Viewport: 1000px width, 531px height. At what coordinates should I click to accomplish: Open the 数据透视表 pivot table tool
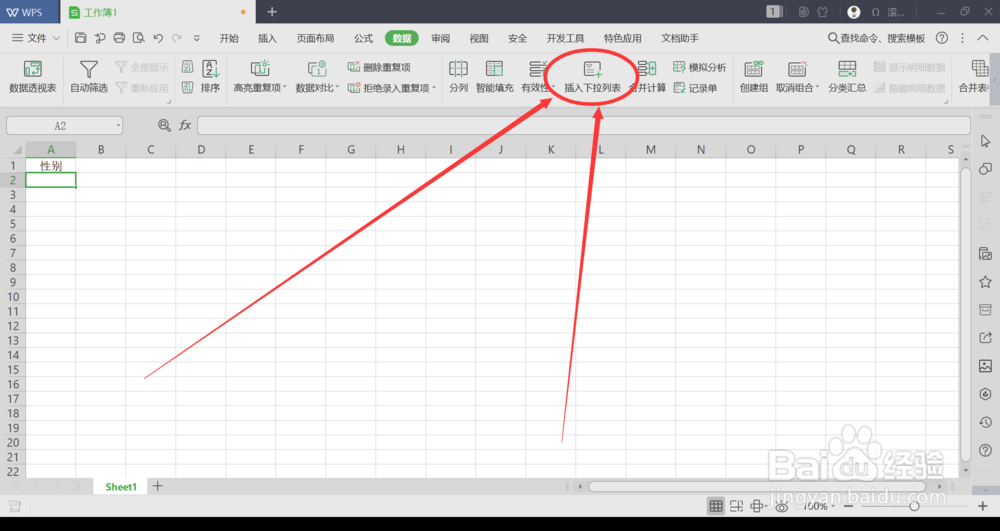pyautogui.click(x=33, y=76)
